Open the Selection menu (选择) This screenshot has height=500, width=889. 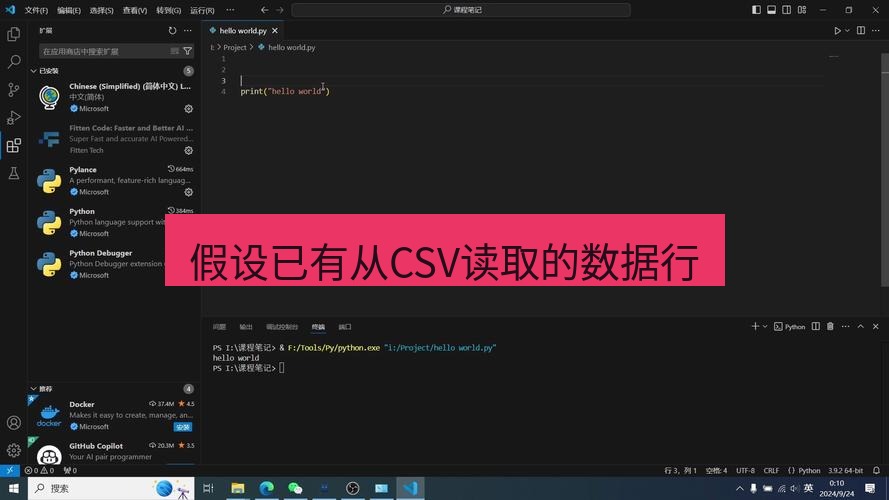tap(101, 10)
